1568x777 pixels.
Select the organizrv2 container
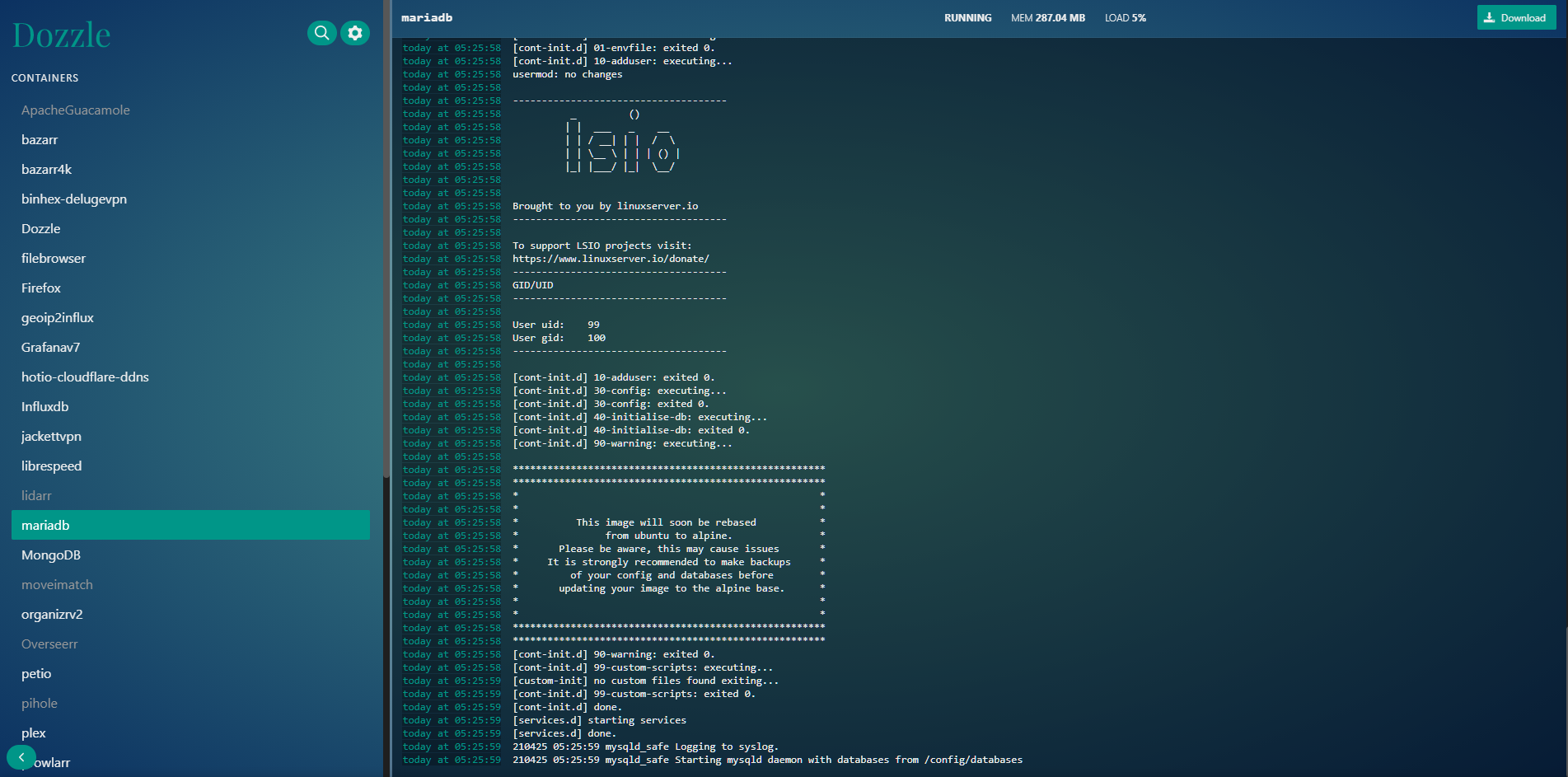tap(52, 615)
